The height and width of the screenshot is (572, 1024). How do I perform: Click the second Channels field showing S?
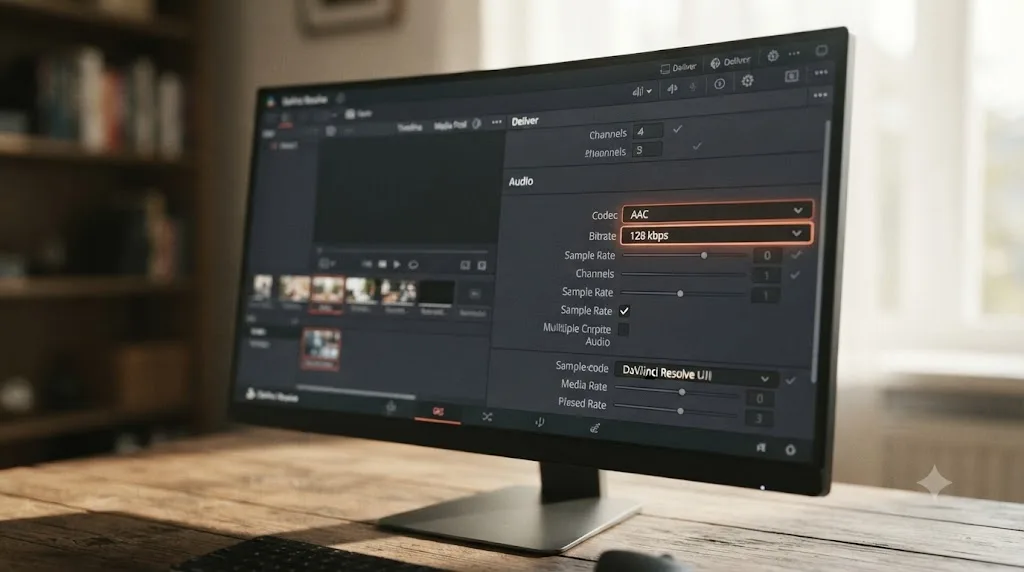(647, 150)
